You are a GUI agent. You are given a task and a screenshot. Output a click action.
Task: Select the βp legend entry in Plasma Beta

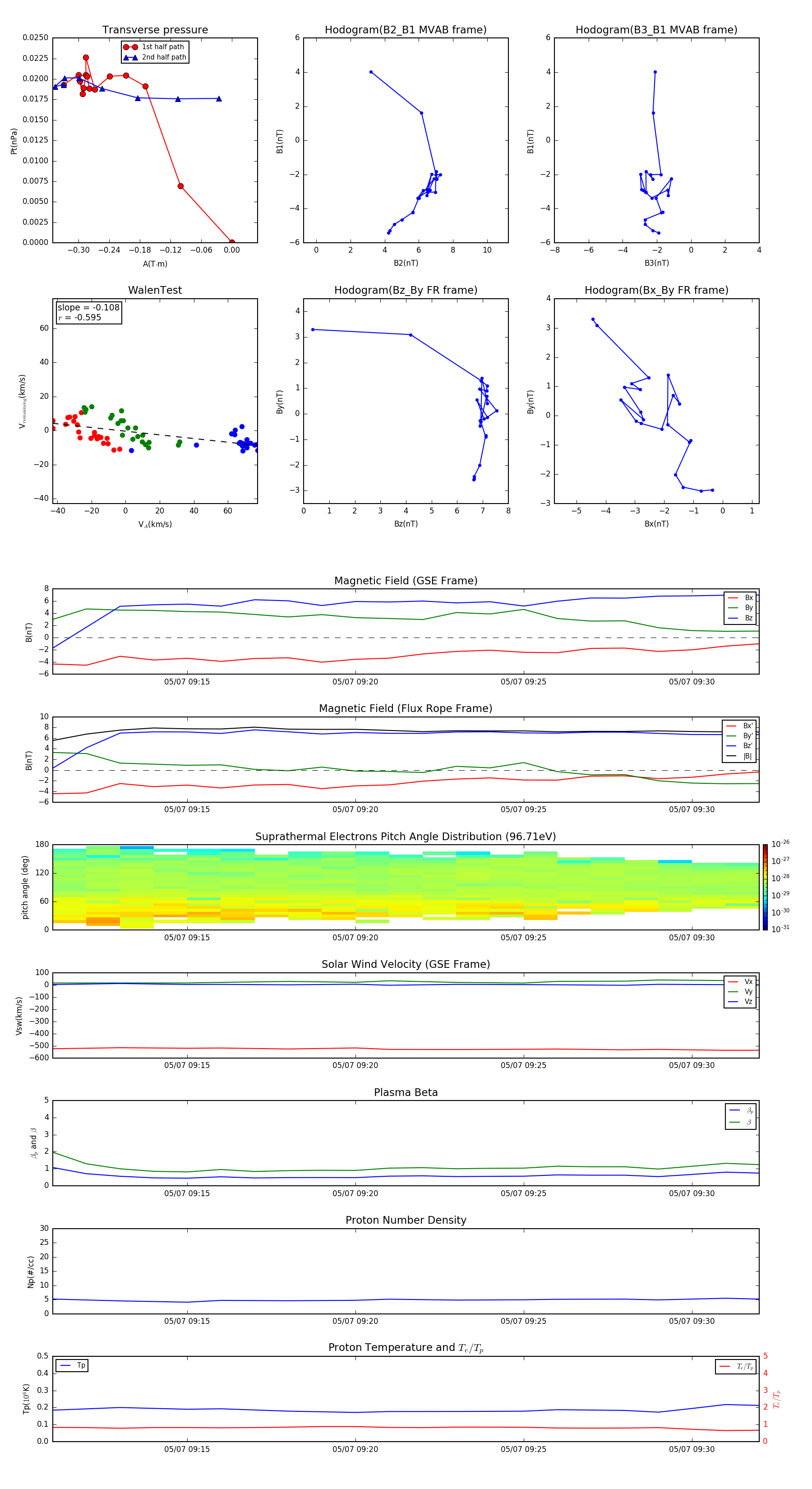tap(741, 1110)
